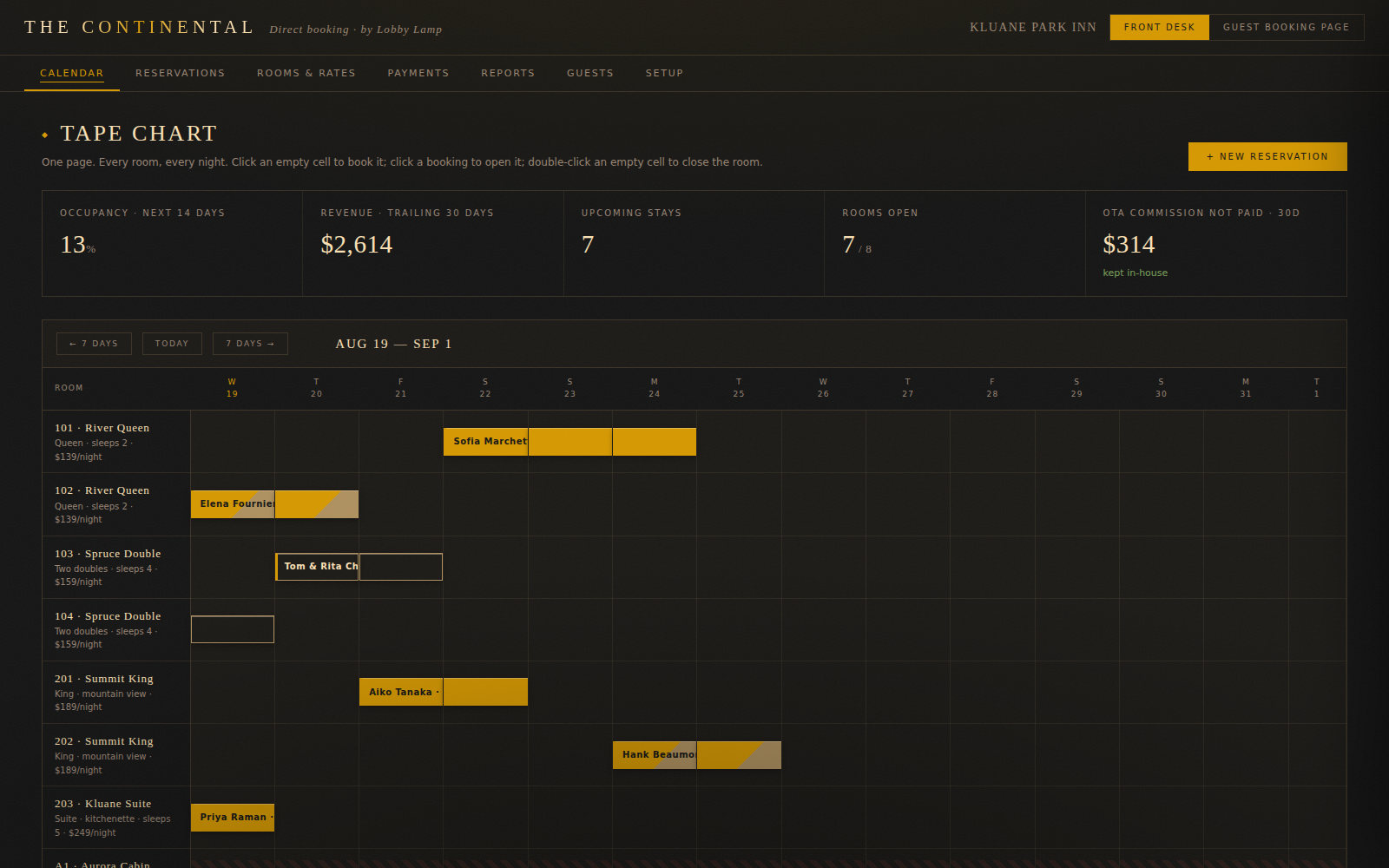
Task: Open the Reports tab
Action: pos(508,73)
